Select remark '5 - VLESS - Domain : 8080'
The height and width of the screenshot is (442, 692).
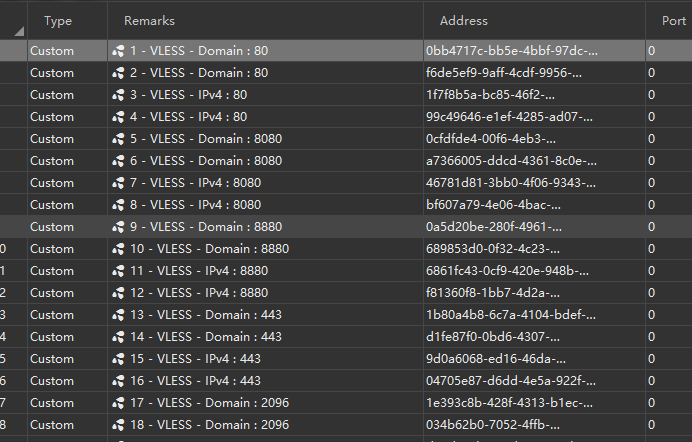(x=206, y=139)
